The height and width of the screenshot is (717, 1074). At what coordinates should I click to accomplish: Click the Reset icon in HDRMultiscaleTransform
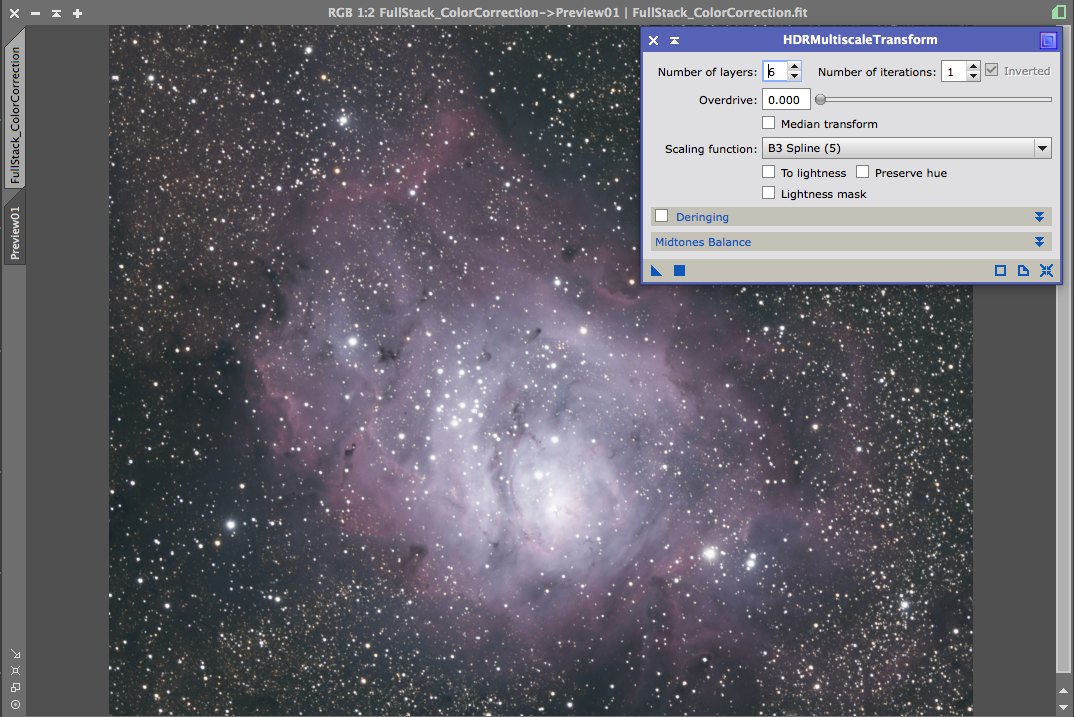tap(1046, 271)
